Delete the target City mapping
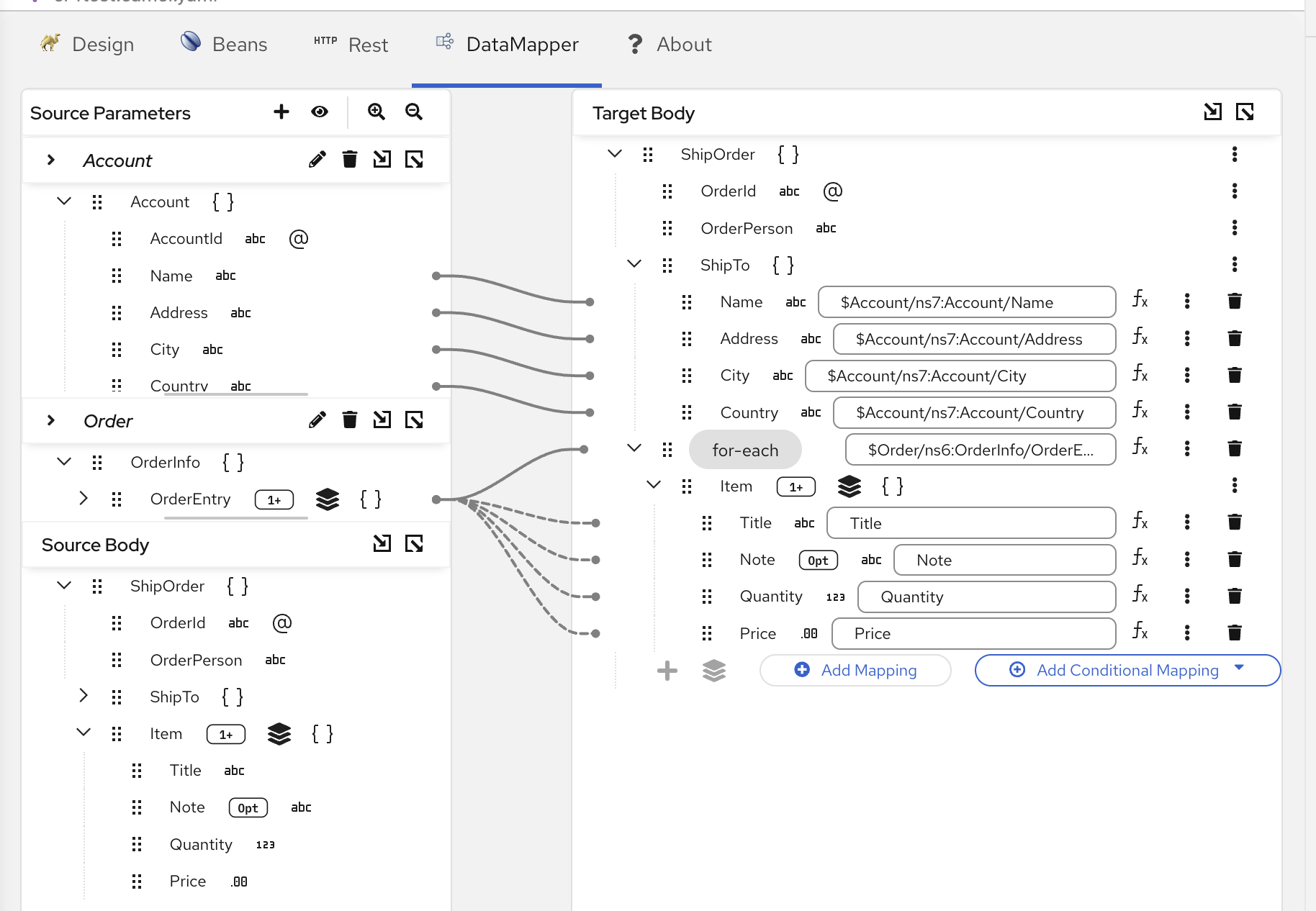 coord(1235,375)
